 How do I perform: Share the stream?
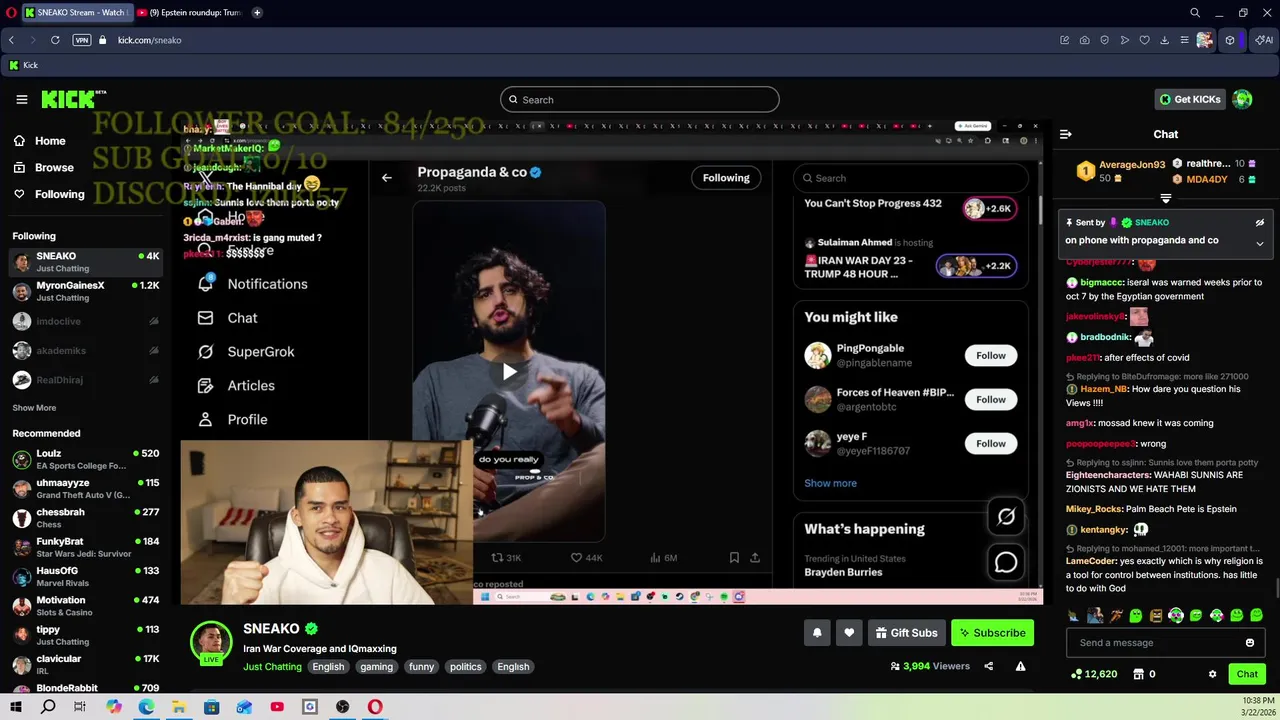tap(988, 666)
